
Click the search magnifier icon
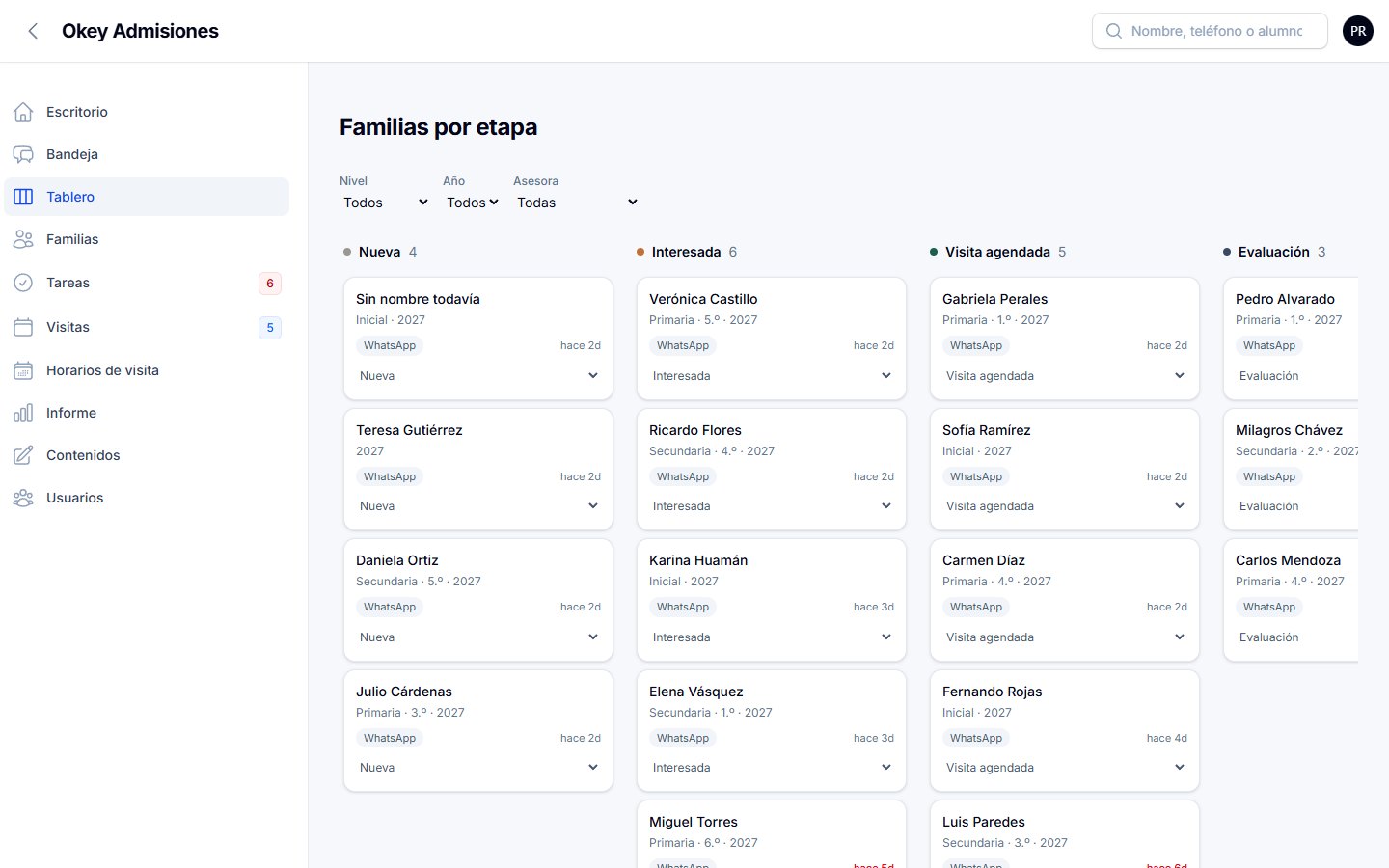pos(1114,31)
